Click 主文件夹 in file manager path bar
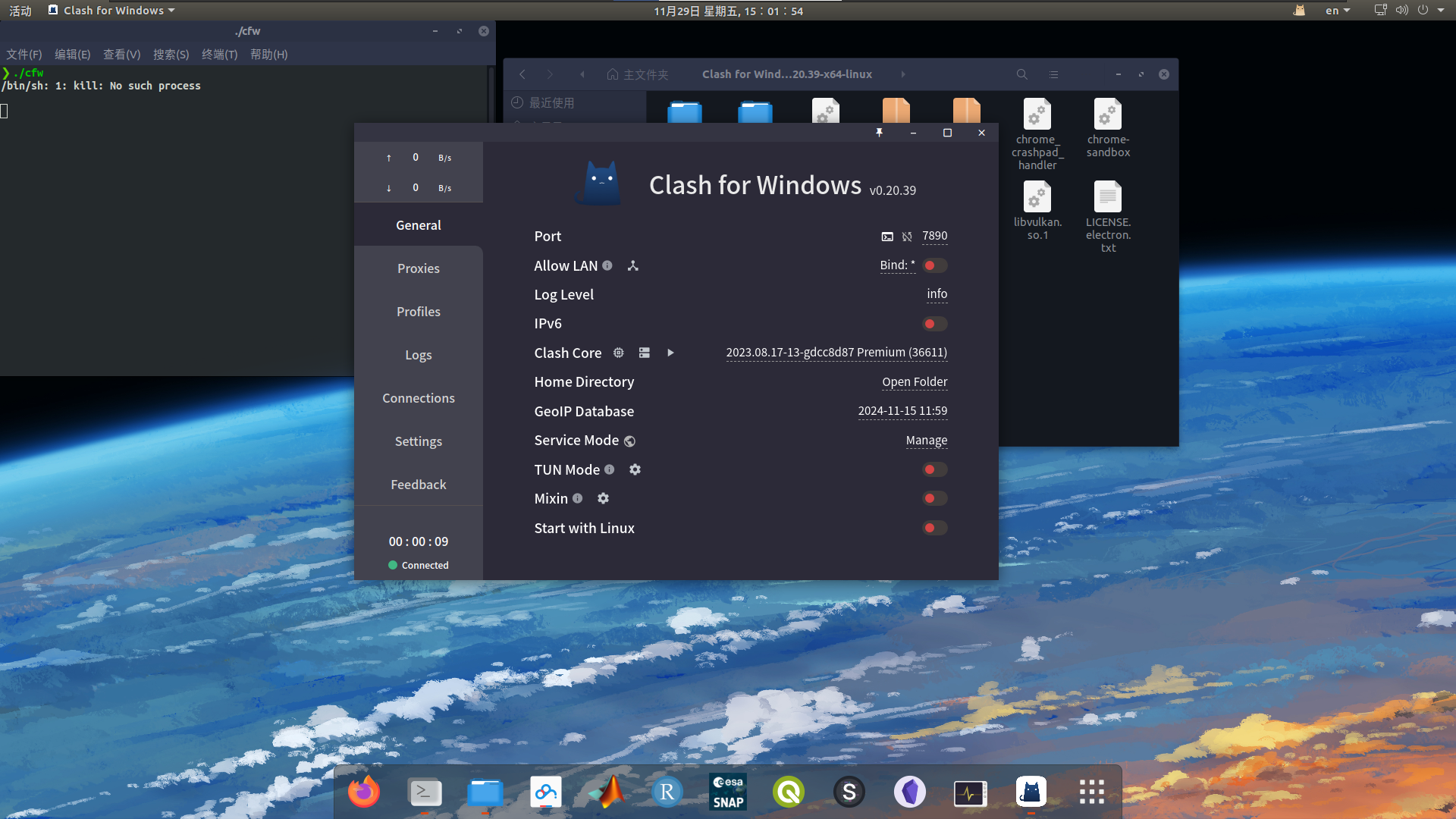 coord(638,74)
